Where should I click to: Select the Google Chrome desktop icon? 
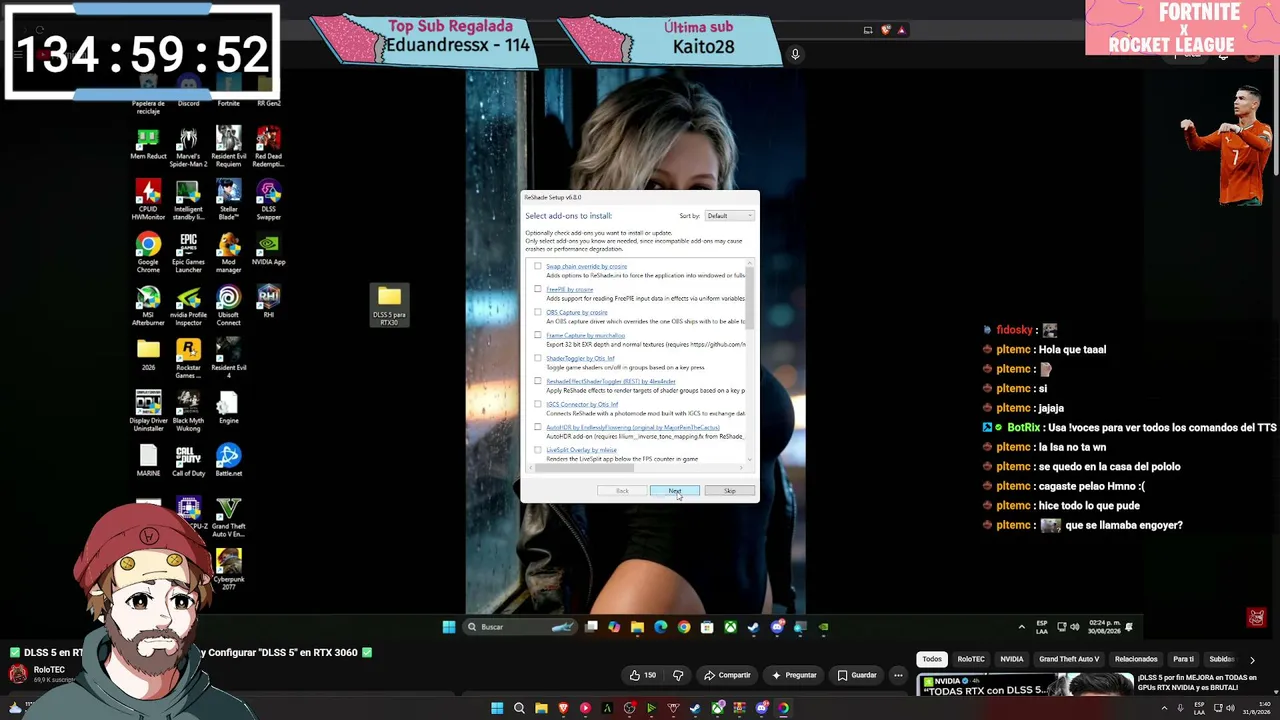pyautogui.click(x=148, y=252)
